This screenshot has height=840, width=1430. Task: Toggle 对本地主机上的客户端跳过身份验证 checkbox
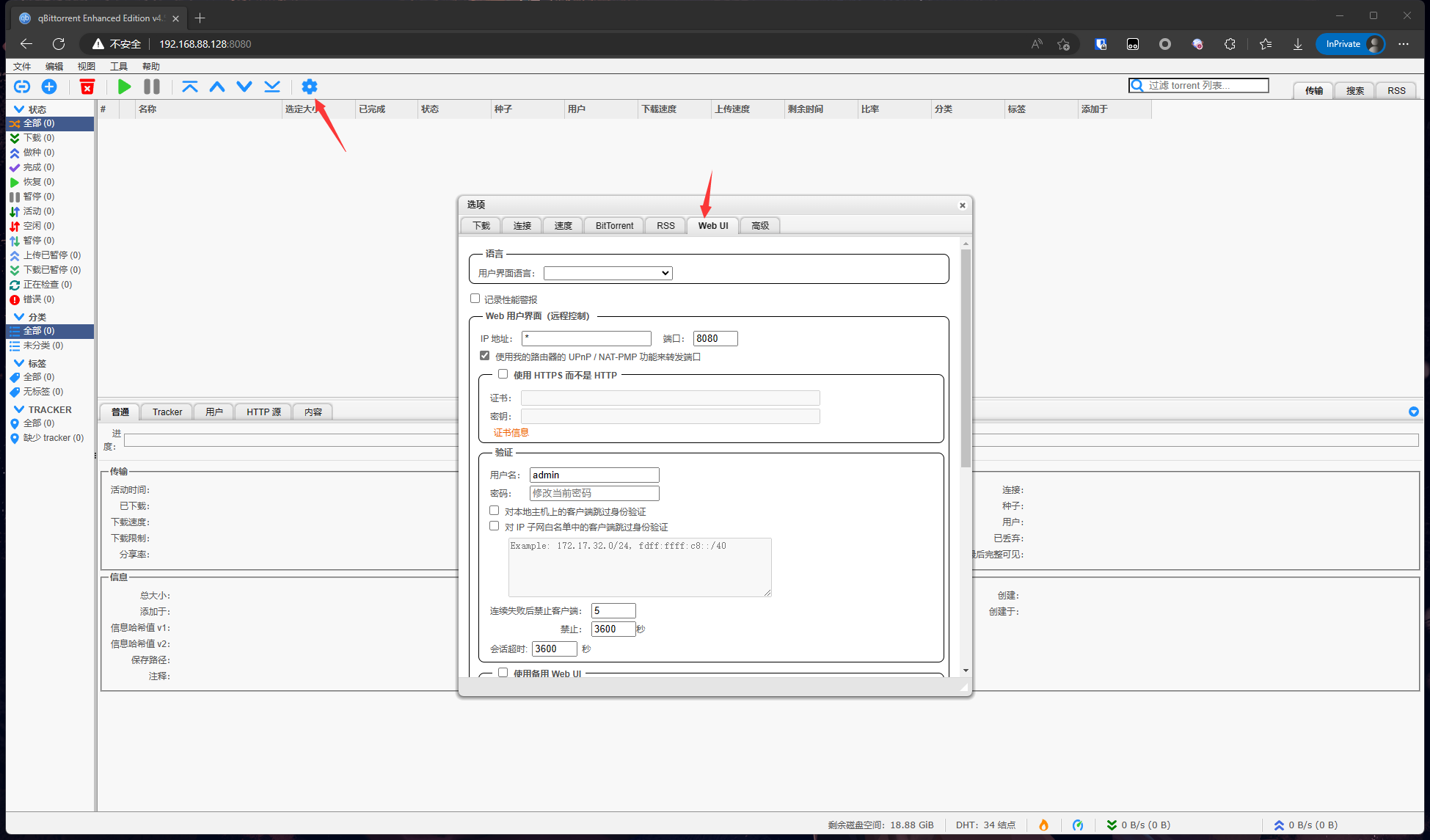point(494,511)
